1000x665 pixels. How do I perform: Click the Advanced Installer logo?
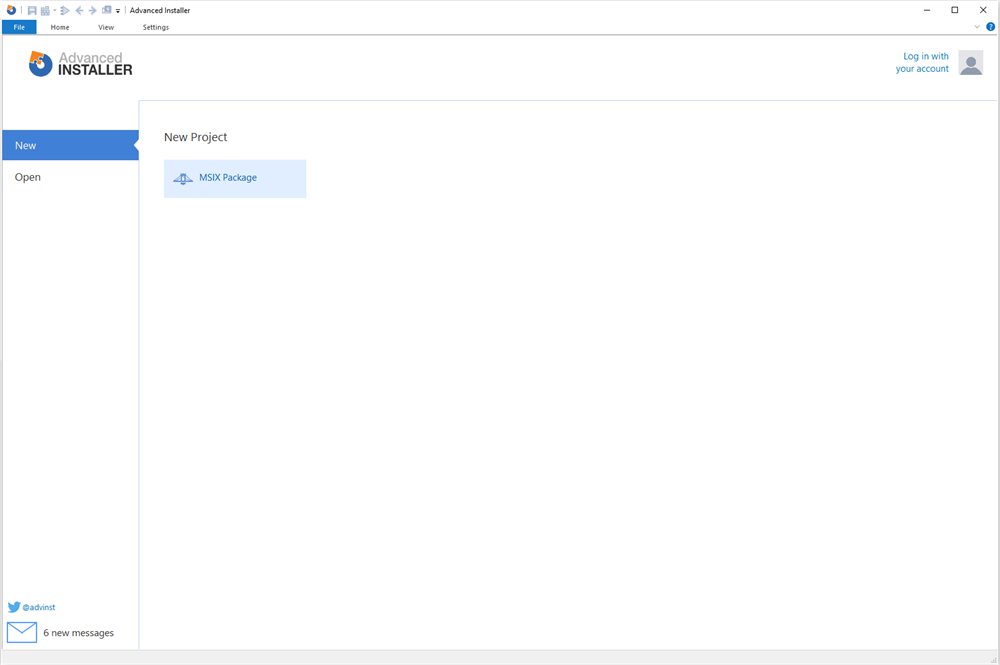80,64
